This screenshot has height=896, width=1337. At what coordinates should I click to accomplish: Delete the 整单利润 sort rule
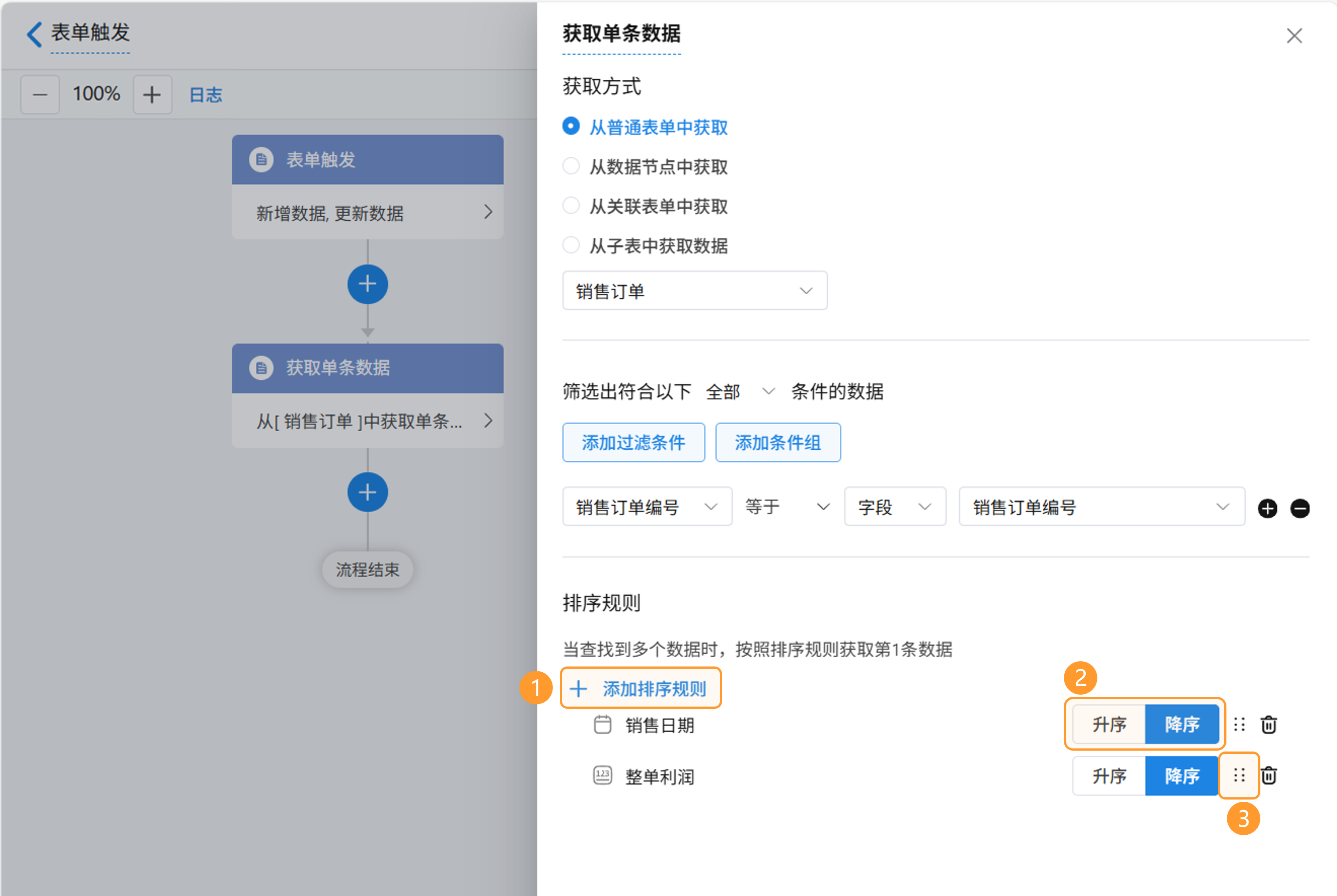1269,775
